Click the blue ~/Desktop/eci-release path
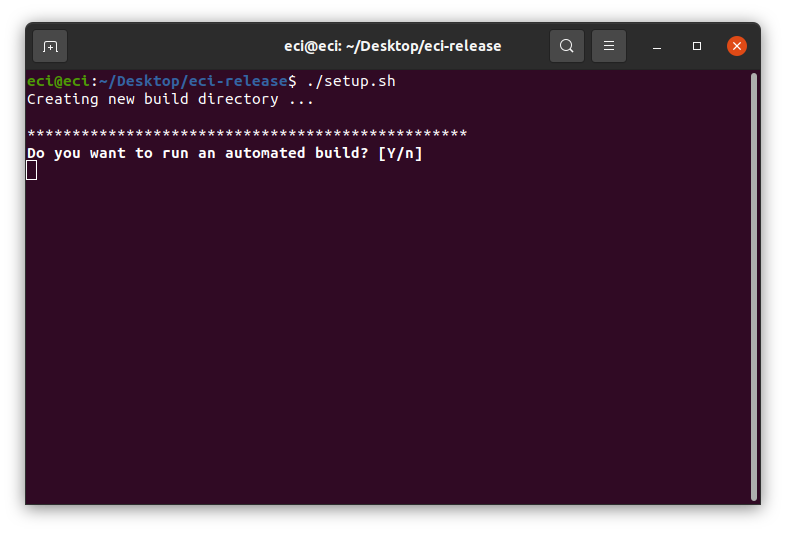Screen dimensions: 786x533 pyautogui.click(x=193, y=81)
